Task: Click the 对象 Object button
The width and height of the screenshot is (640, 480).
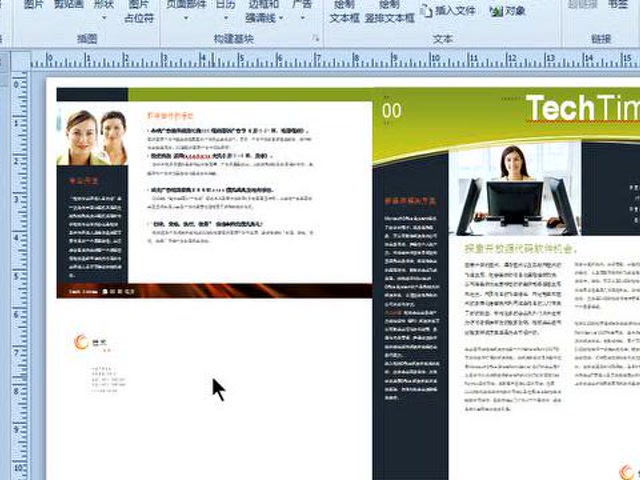Action: [x=508, y=11]
